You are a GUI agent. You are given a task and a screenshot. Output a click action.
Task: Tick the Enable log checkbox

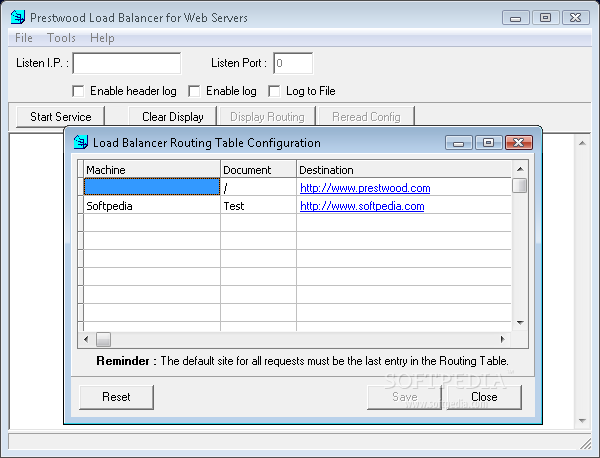[194, 91]
